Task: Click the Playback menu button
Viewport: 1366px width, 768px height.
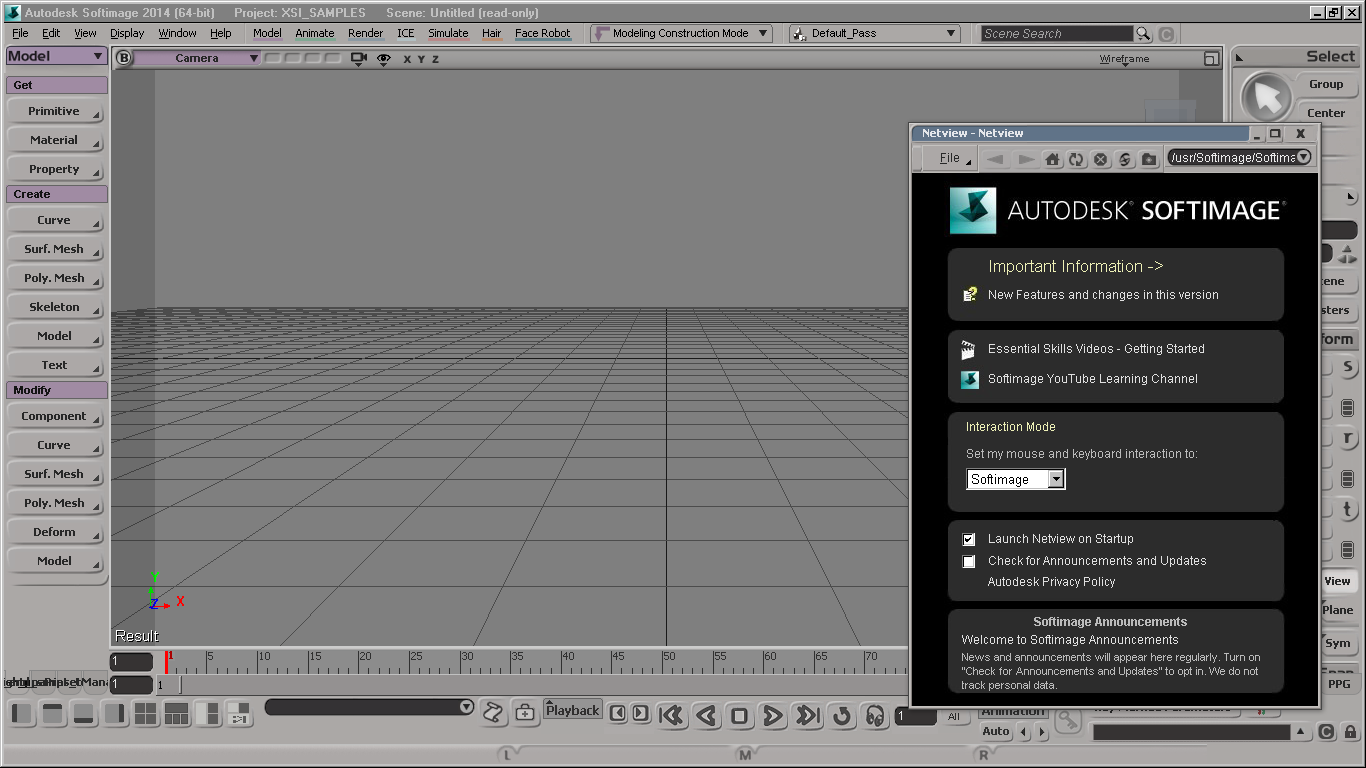Action: 573,710
